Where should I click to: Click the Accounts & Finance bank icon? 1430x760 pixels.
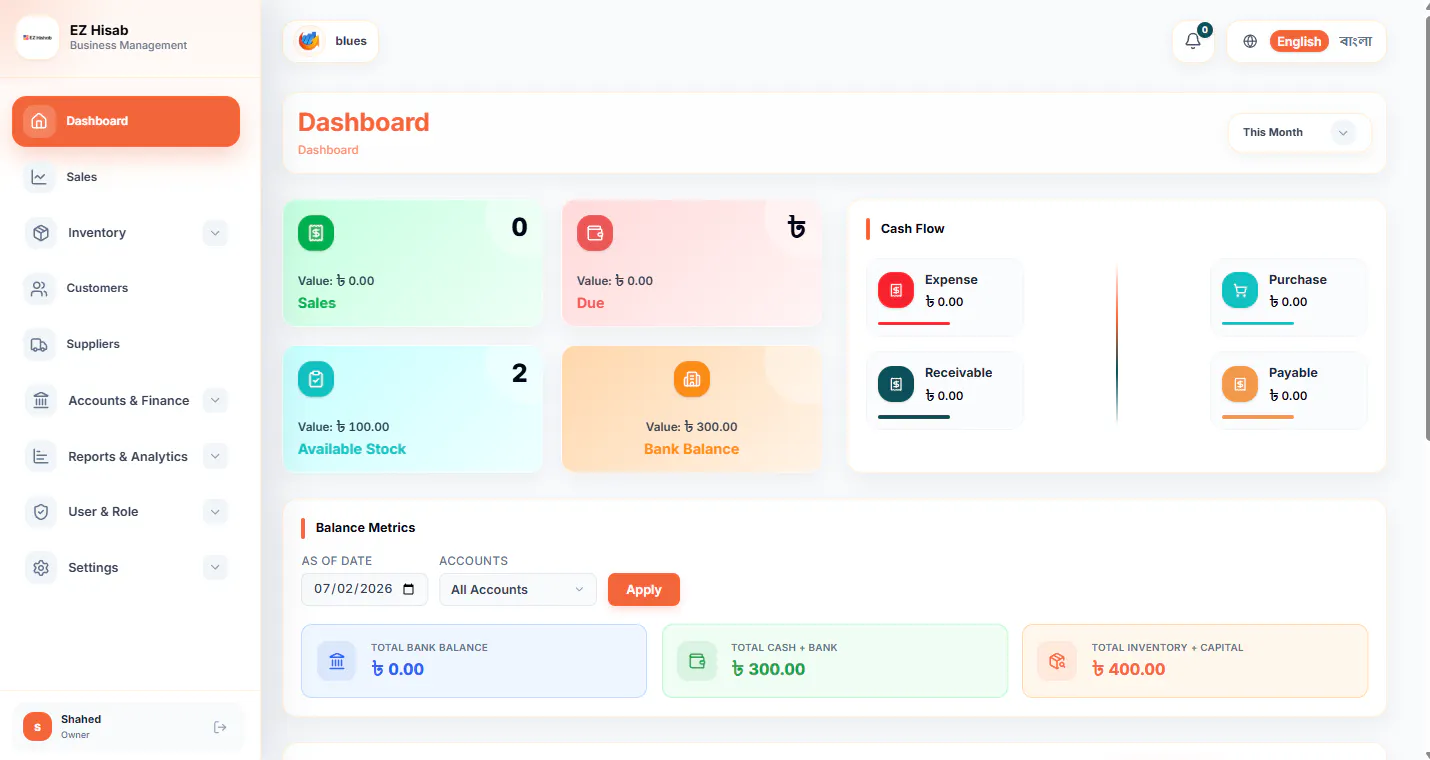[x=41, y=401]
